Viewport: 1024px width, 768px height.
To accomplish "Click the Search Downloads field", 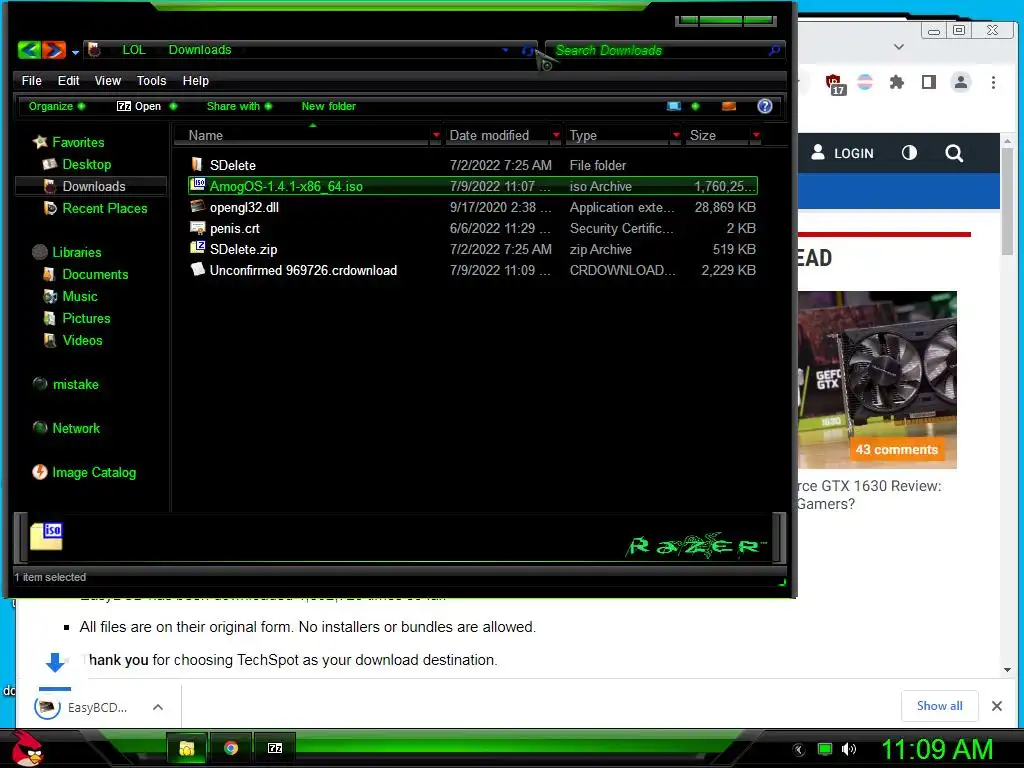I will click(656, 50).
